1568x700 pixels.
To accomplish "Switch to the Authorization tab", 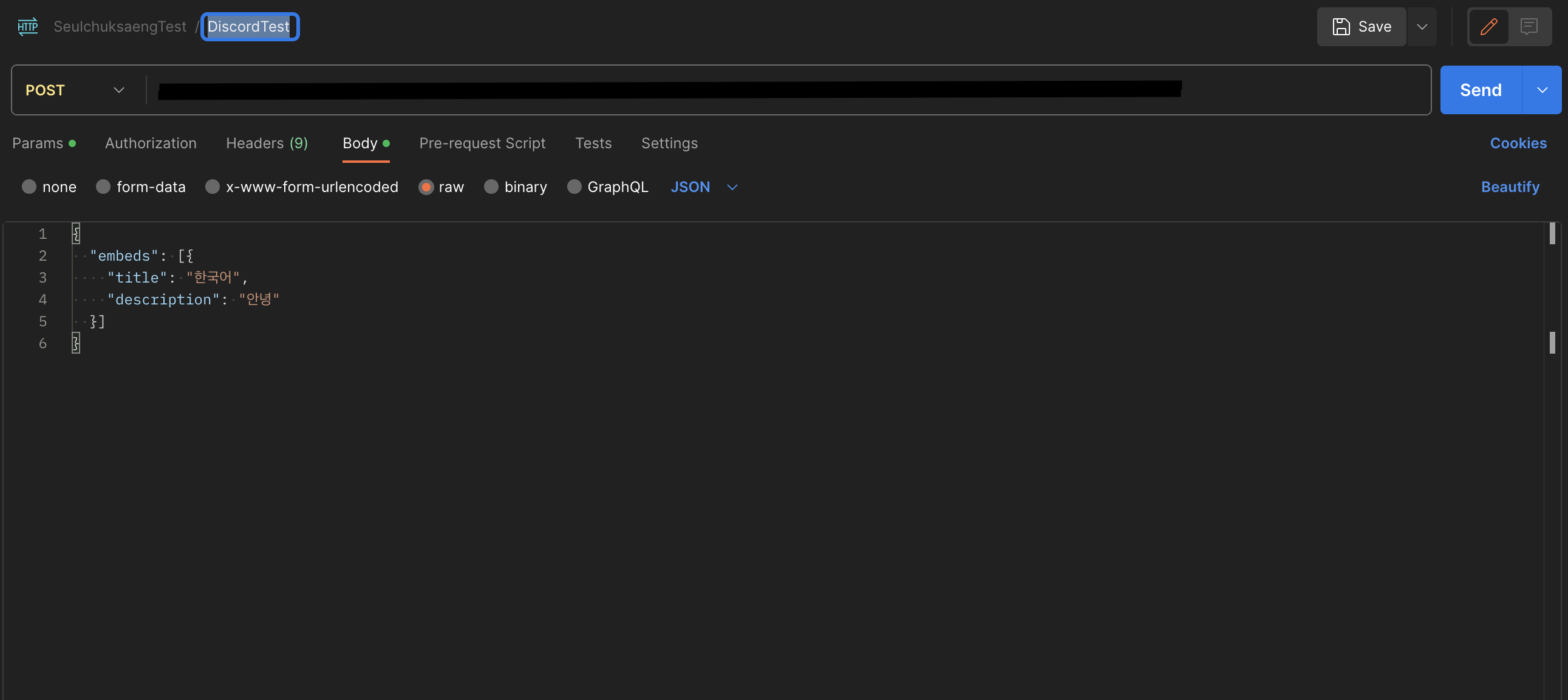I will [151, 143].
